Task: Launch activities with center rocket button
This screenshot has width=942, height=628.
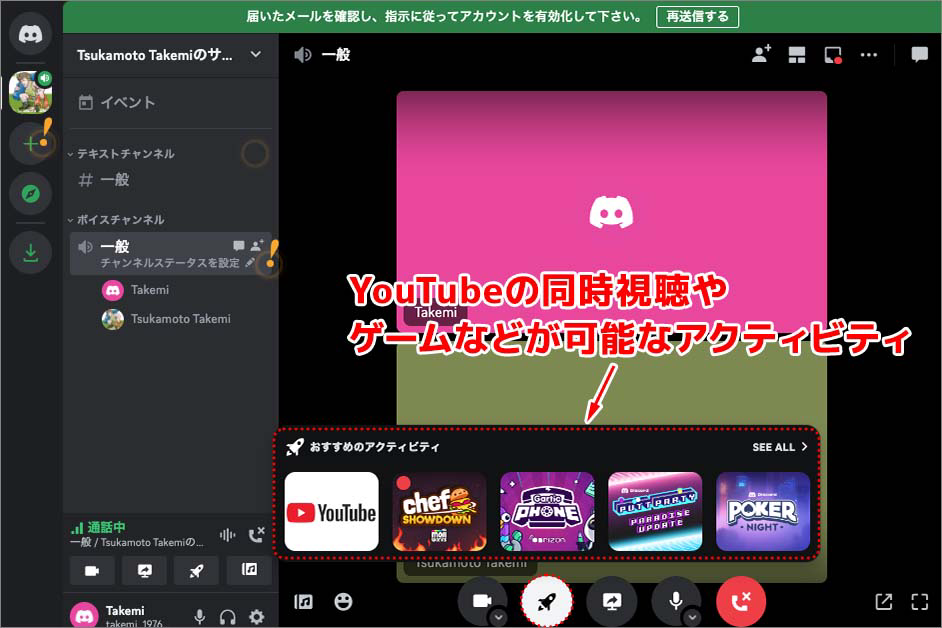Action: [x=546, y=601]
